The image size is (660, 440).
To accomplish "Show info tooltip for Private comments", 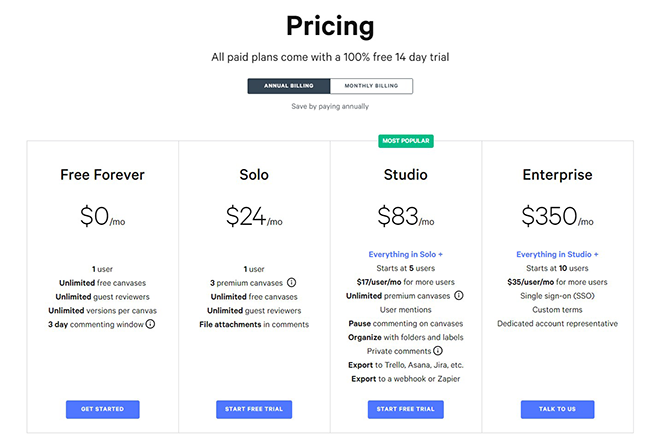I will pyautogui.click(x=438, y=351).
